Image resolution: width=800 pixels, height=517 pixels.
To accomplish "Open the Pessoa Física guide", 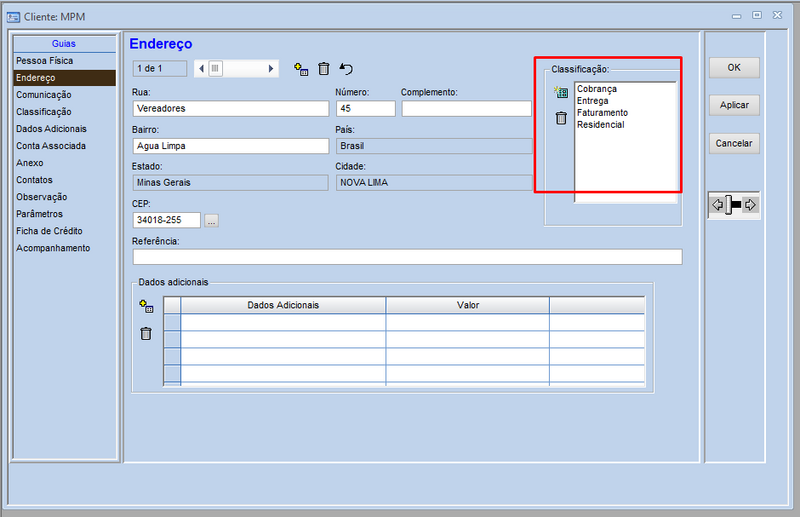I will [65, 61].
